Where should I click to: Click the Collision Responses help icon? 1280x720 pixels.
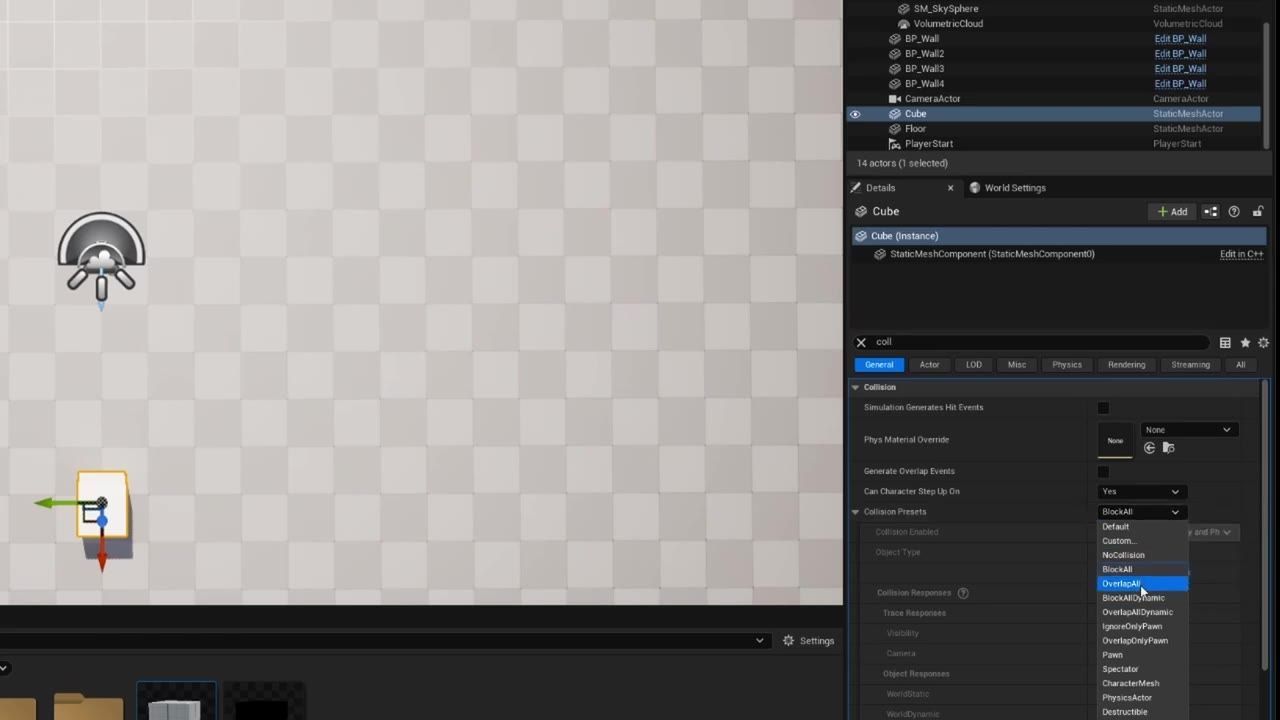pyautogui.click(x=963, y=593)
